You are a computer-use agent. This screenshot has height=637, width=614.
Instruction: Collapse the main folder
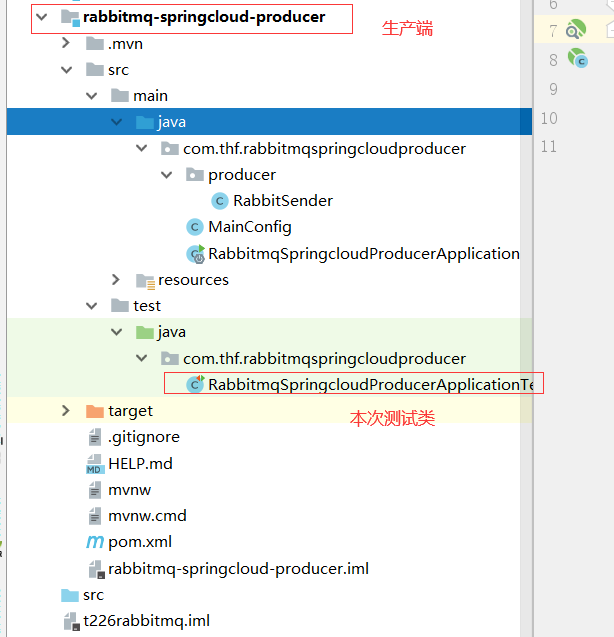point(92,96)
